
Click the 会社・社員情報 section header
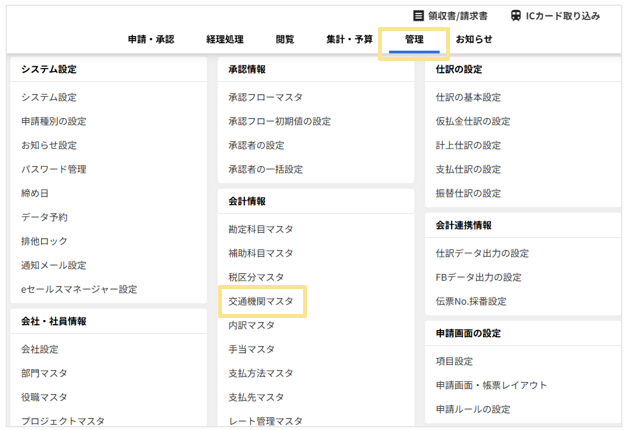54,321
